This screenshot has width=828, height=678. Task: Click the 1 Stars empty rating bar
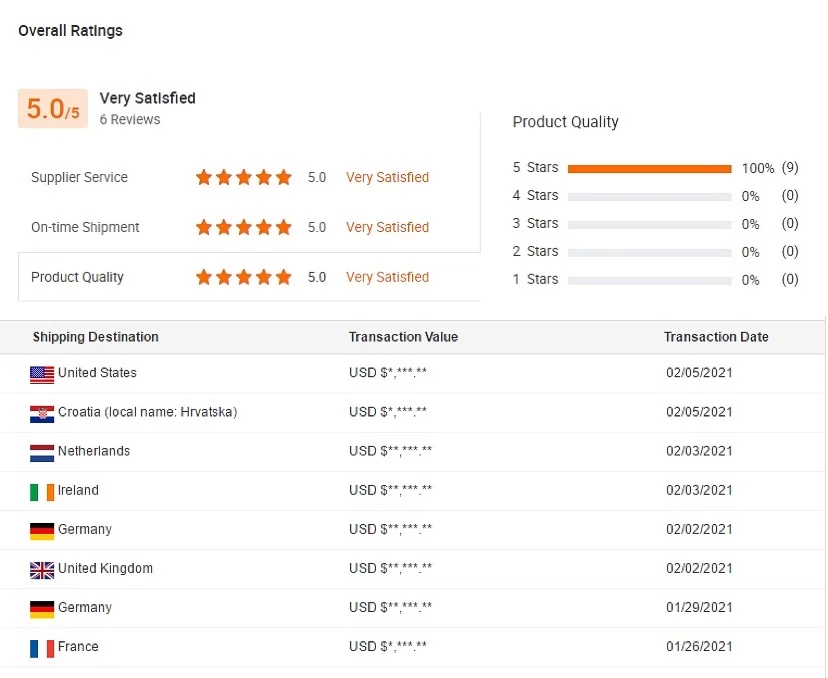click(649, 280)
